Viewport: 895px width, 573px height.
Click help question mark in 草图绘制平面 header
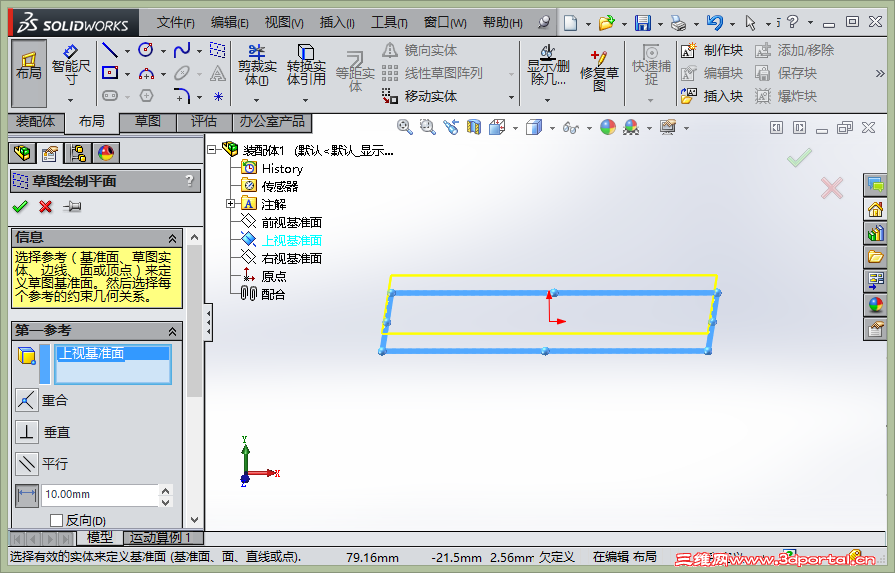190,181
